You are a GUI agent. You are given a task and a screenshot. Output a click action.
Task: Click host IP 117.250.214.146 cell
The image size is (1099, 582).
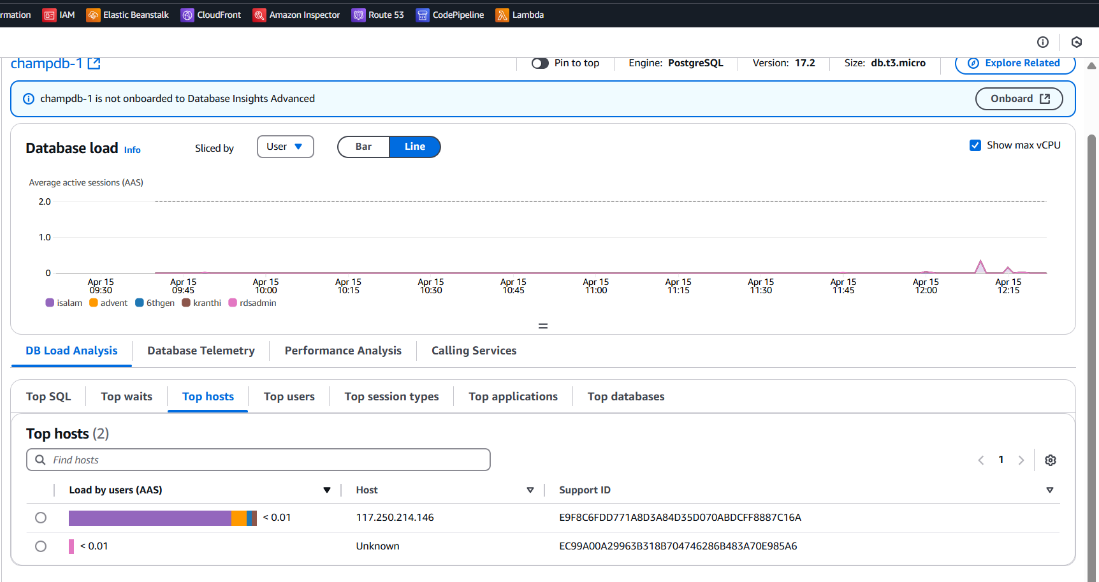pyautogui.click(x=395, y=517)
